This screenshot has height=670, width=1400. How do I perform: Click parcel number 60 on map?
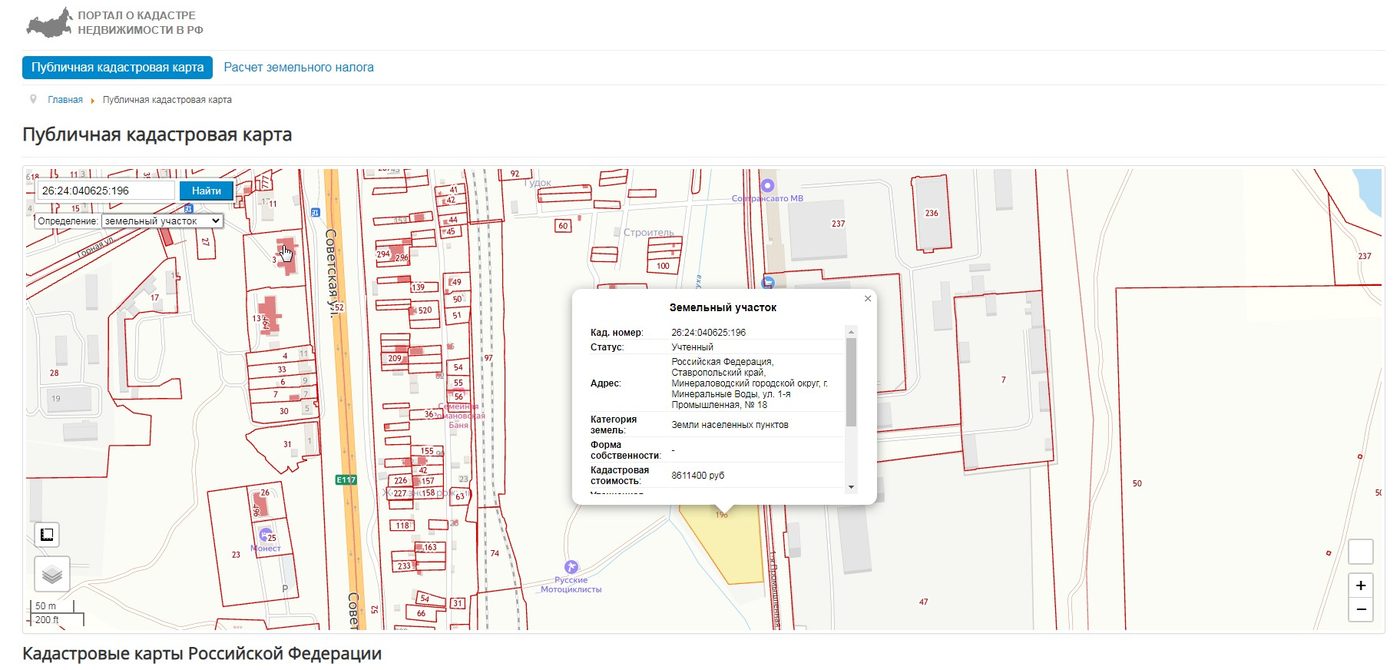pyautogui.click(x=563, y=226)
